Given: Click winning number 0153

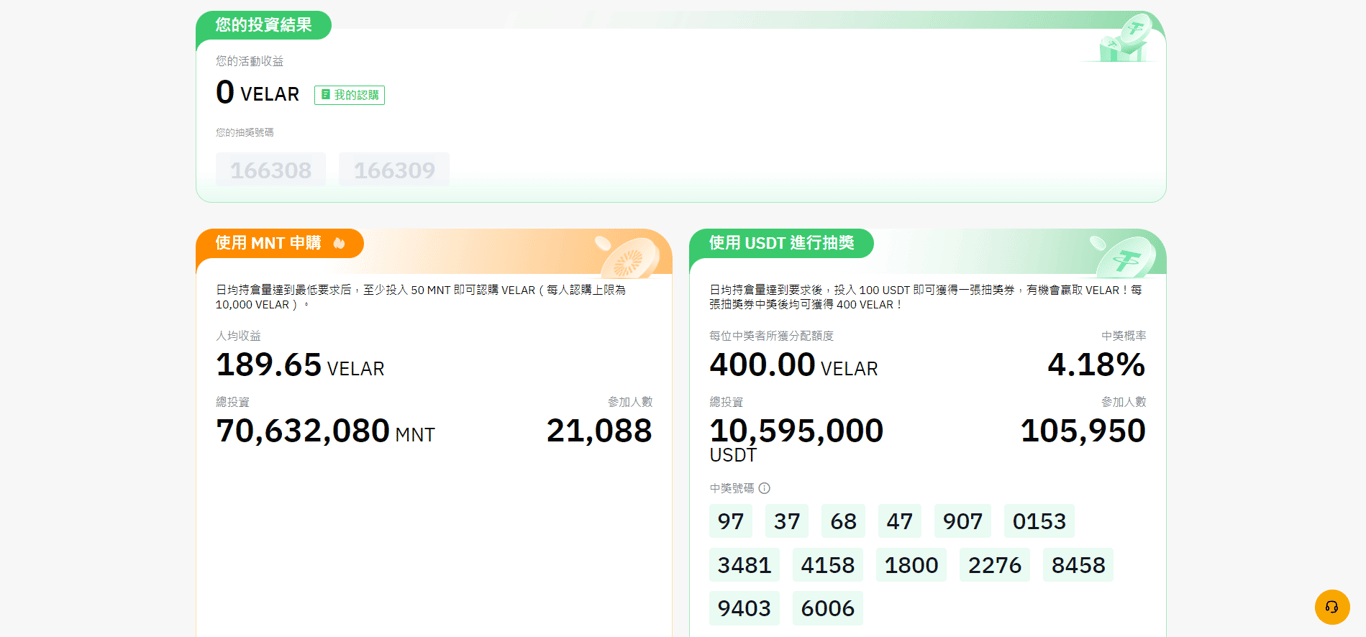Looking at the screenshot, I should [x=1039, y=521].
